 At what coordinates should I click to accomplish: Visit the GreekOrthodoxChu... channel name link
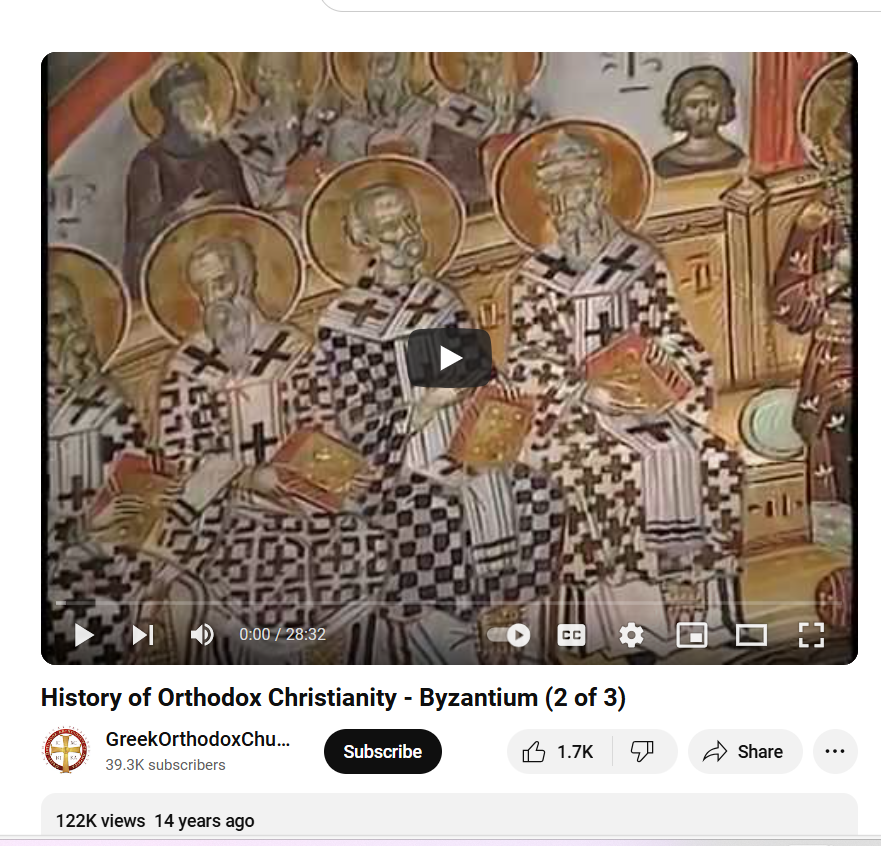(x=198, y=739)
